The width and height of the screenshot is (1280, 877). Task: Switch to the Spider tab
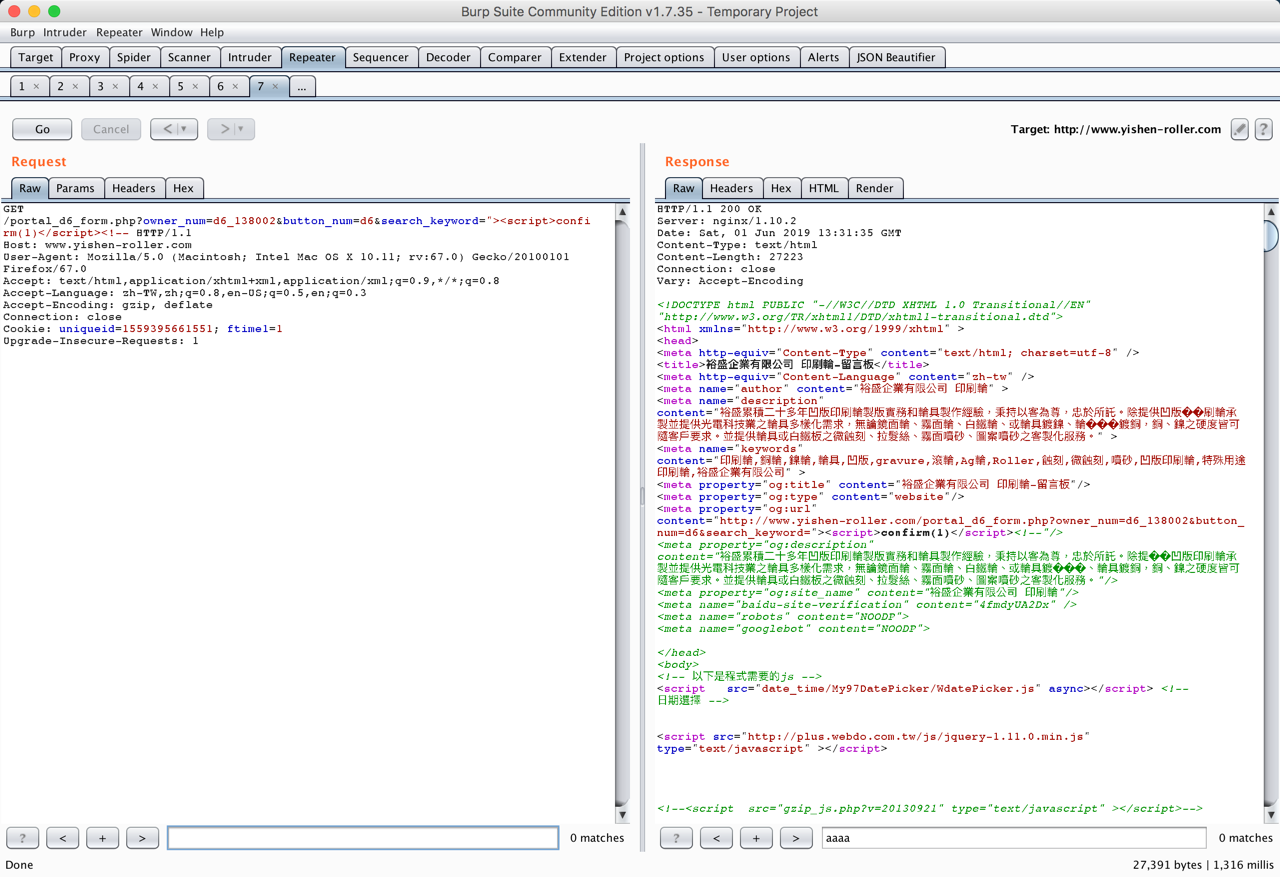coord(133,57)
